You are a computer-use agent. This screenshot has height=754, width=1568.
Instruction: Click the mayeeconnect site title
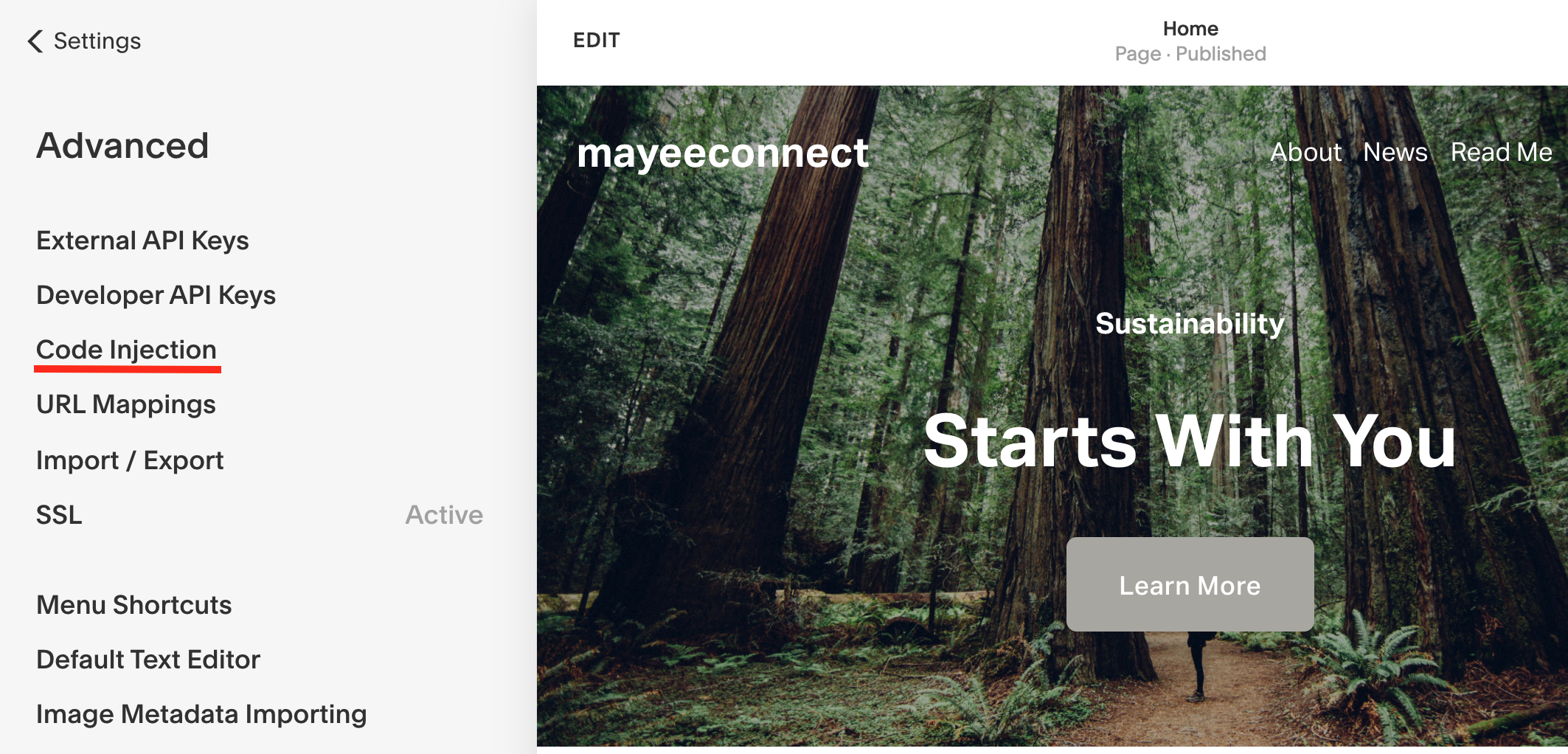(x=723, y=153)
